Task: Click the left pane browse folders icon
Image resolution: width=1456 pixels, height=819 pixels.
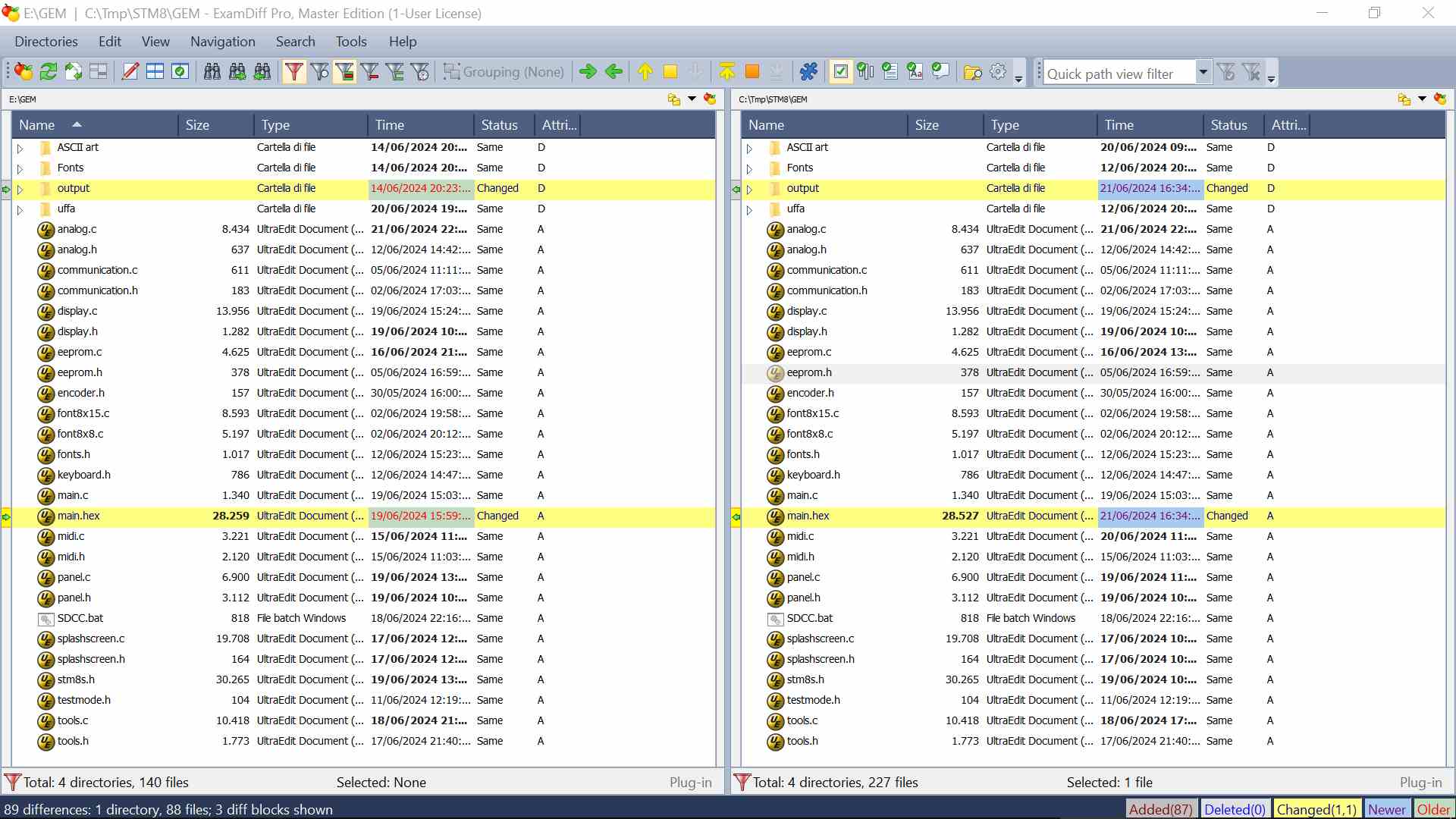Action: point(674,99)
